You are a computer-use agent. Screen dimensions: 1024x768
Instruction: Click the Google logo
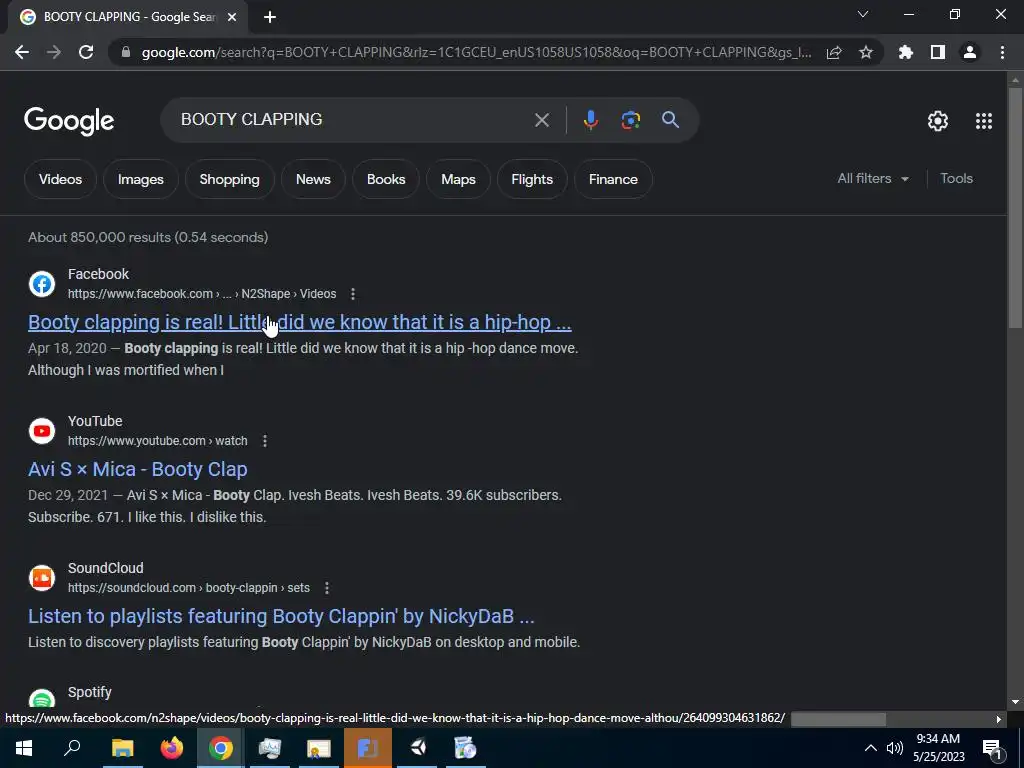click(69, 121)
